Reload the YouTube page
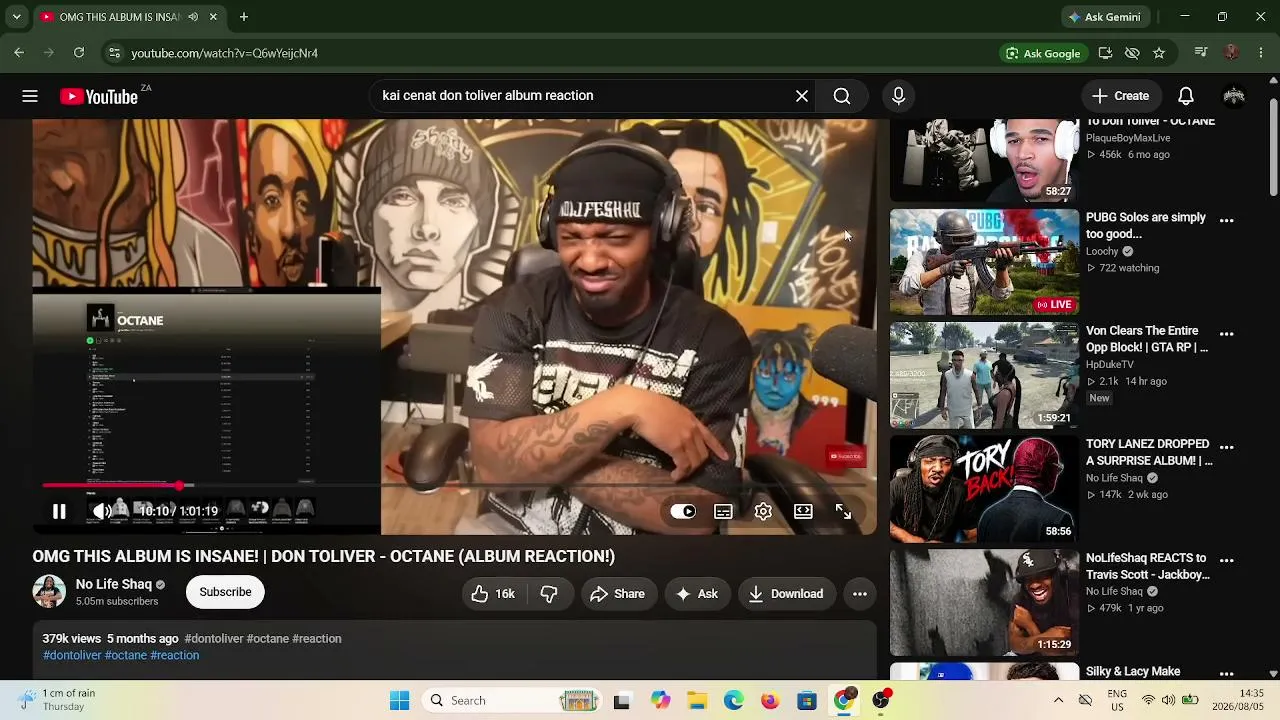 (x=79, y=53)
